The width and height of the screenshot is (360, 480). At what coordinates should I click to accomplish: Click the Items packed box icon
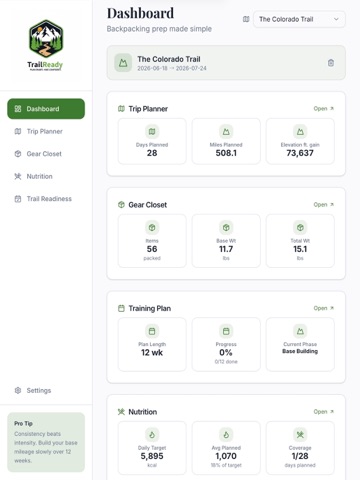pos(152,228)
